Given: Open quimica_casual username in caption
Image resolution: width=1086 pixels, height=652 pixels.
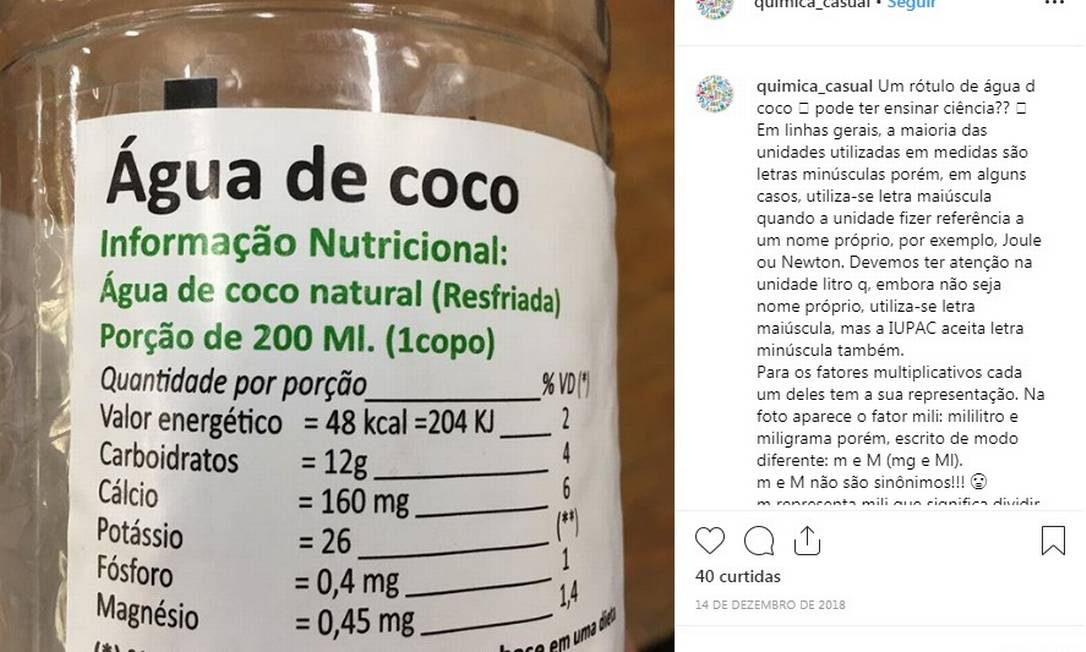Looking at the screenshot, I should pyautogui.click(x=814, y=87).
